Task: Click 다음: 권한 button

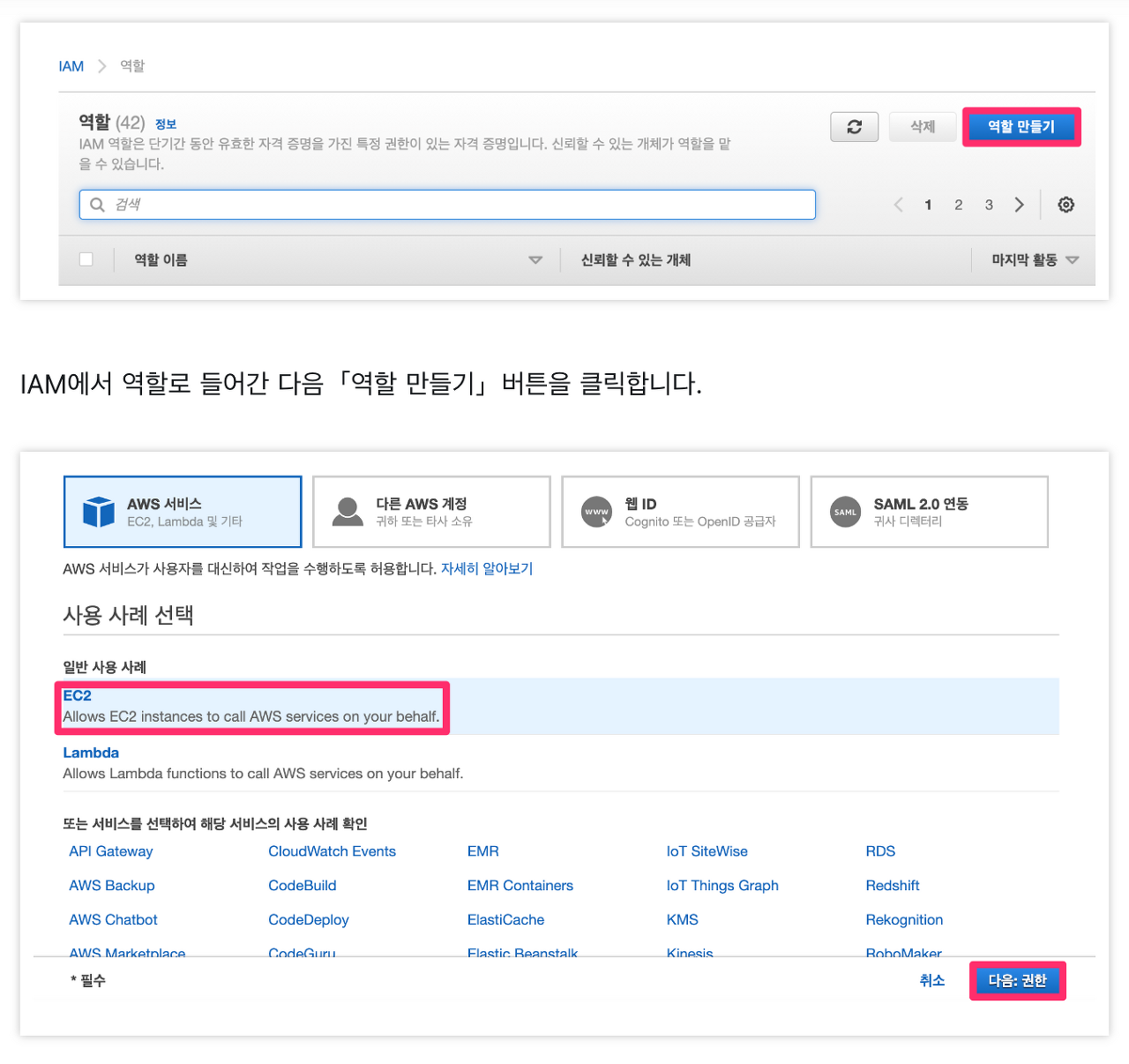Action: tap(1017, 980)
